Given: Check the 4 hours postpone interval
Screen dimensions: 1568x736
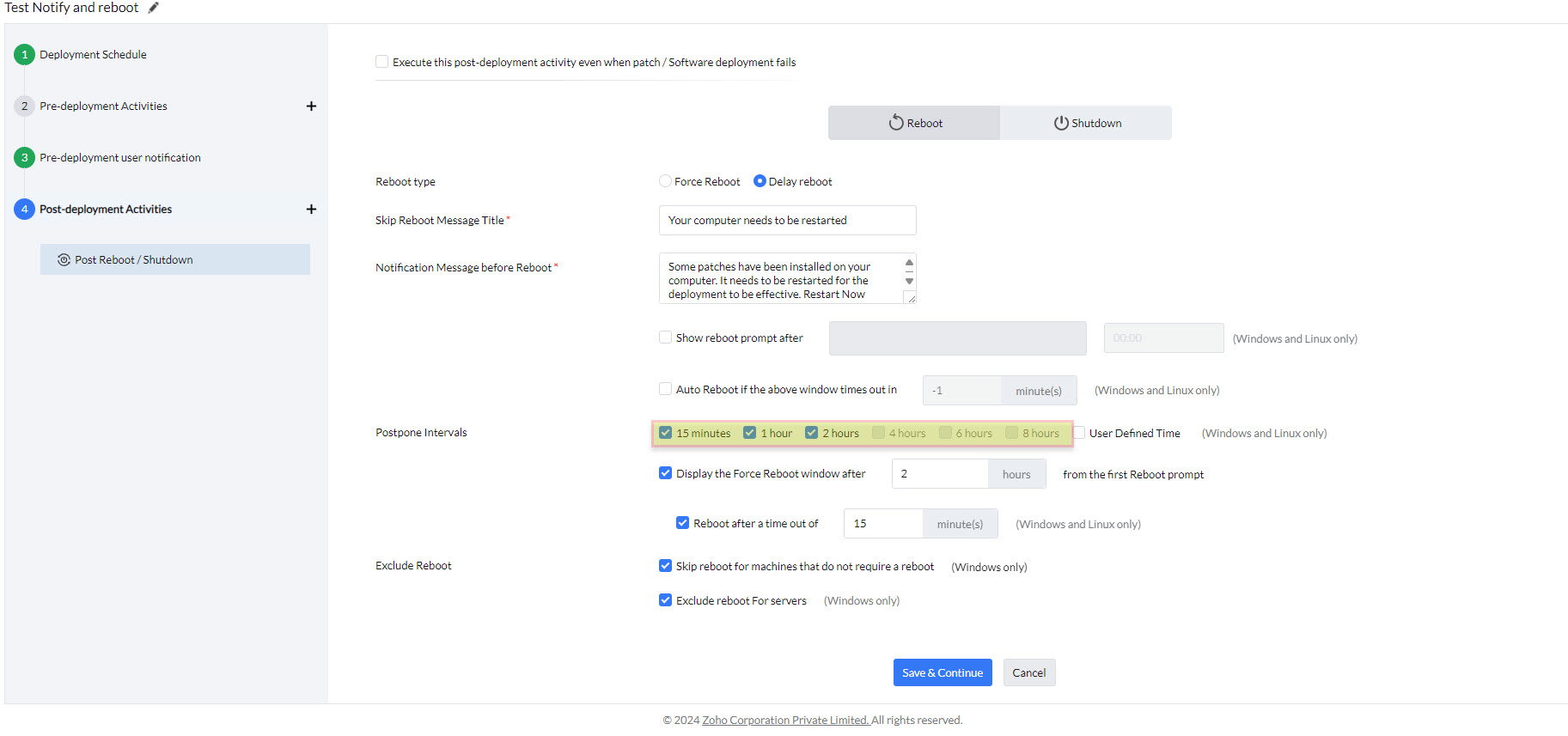Looking at the screenshot, I should [x=878, y=433].
